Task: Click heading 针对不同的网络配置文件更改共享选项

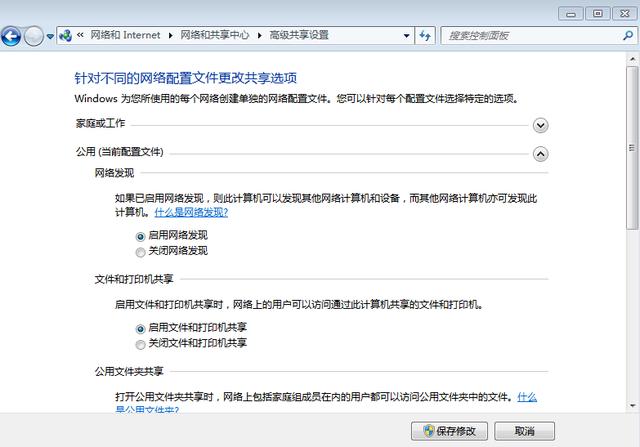Action: [186, 78]
